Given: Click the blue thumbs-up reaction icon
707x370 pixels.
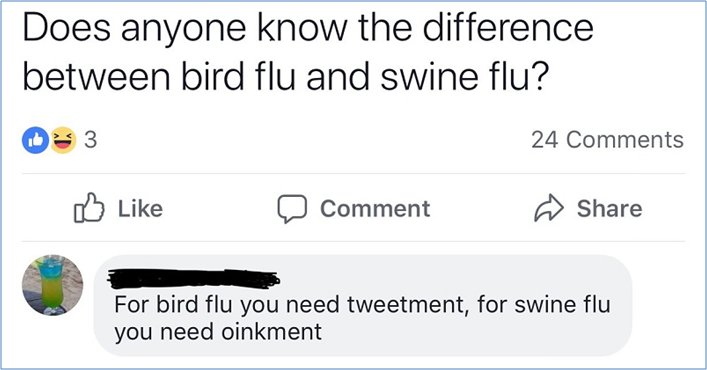Looking at the screenshot, I should tap(35, 140).
